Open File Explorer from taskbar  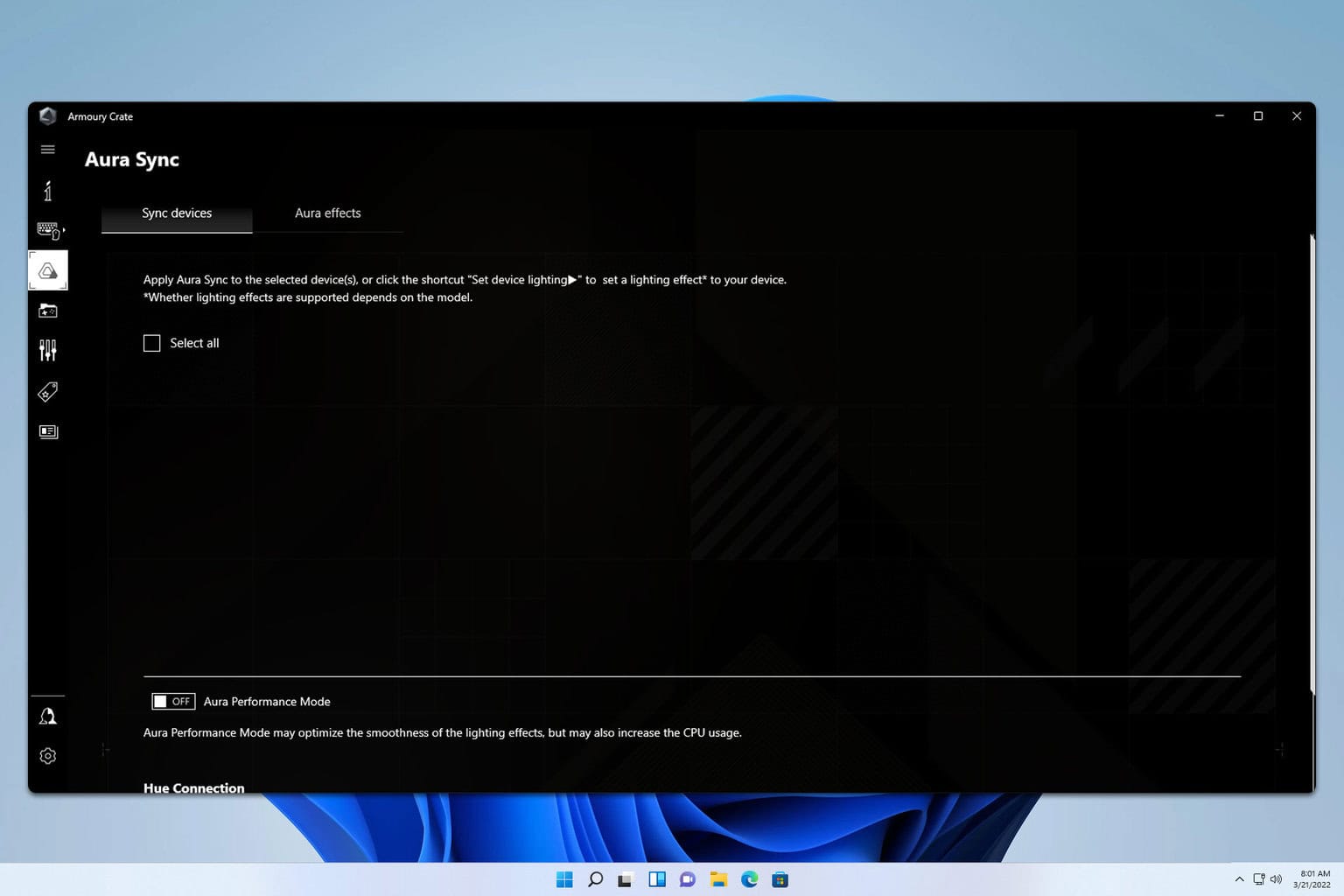coord(718,879)
